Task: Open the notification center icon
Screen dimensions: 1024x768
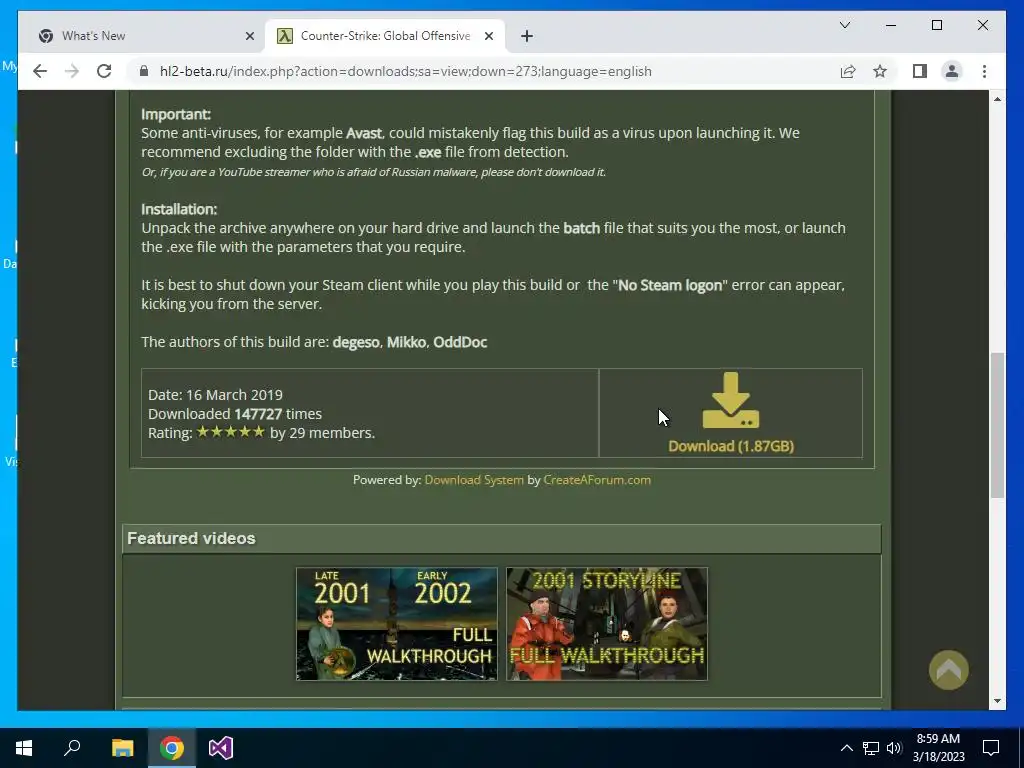Action: [x=991, y=748]
